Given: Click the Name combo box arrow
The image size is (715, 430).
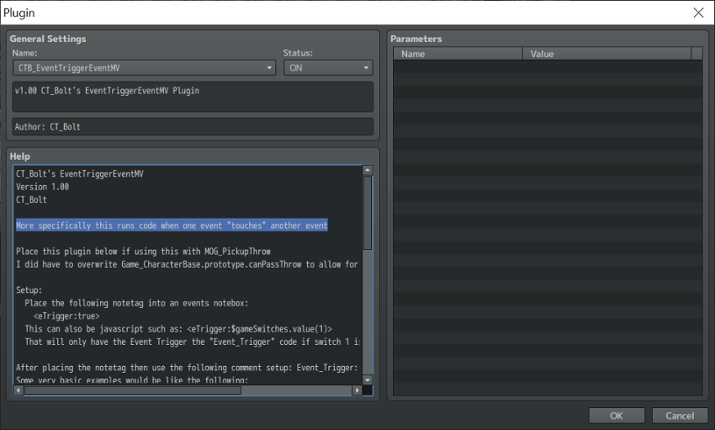Looking at the screenshot, I should (x=269, y=68).
